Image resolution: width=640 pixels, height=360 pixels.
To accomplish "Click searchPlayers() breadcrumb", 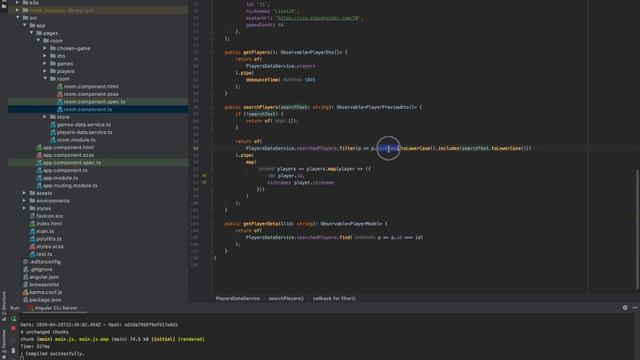I will 286,299.
